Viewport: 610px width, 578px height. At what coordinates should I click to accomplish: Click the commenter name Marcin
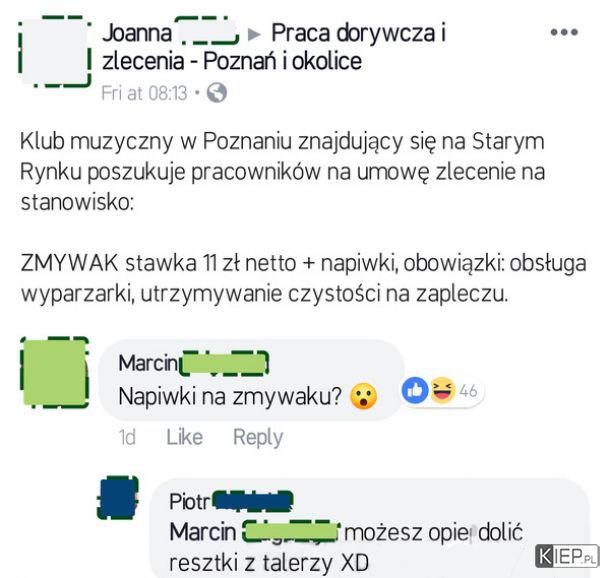pos(148,363)
